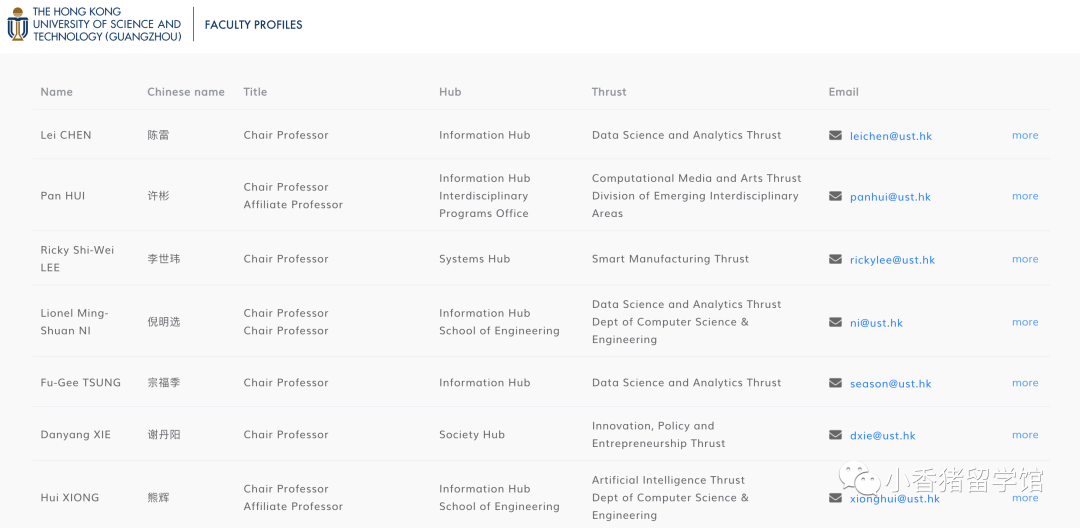Screen dimensions: 1080x528
Task: Click the Hub column header
Action: (450, 92)
